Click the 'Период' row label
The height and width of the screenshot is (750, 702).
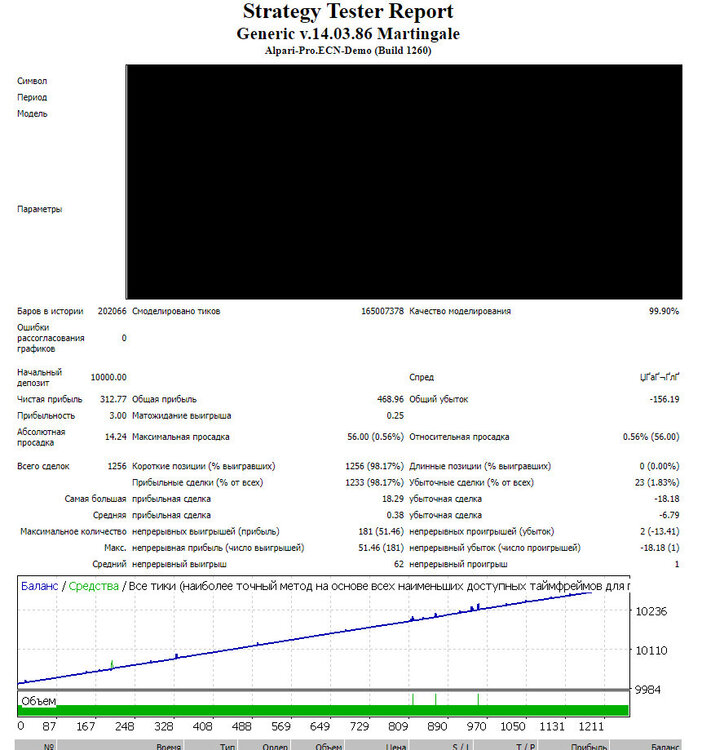point(32,97)
